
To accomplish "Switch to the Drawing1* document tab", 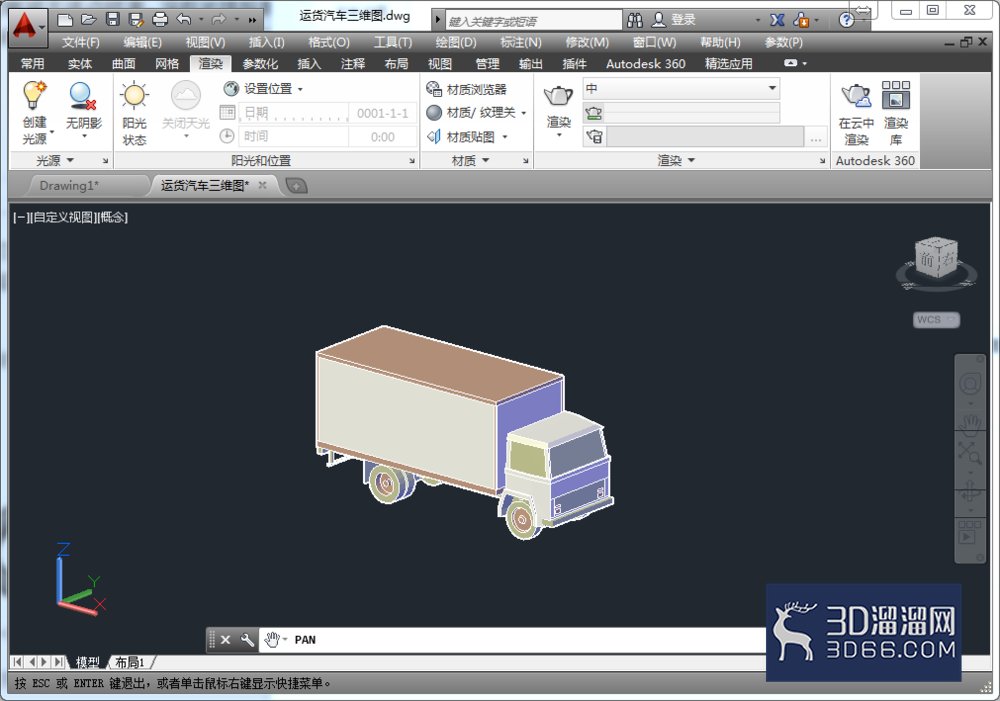I will 70,186.
